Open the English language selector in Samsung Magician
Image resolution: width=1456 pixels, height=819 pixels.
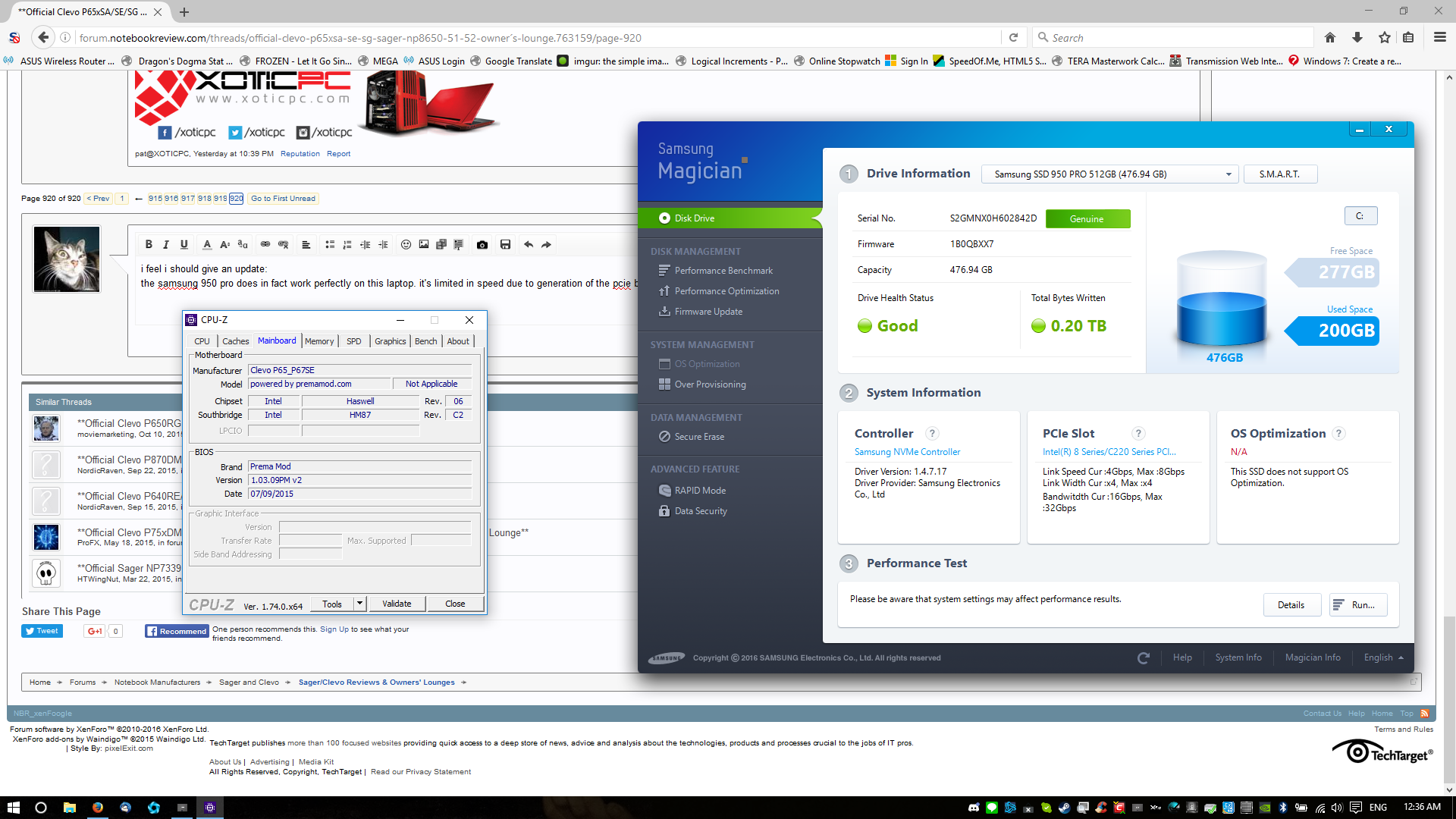point(1383,657)
